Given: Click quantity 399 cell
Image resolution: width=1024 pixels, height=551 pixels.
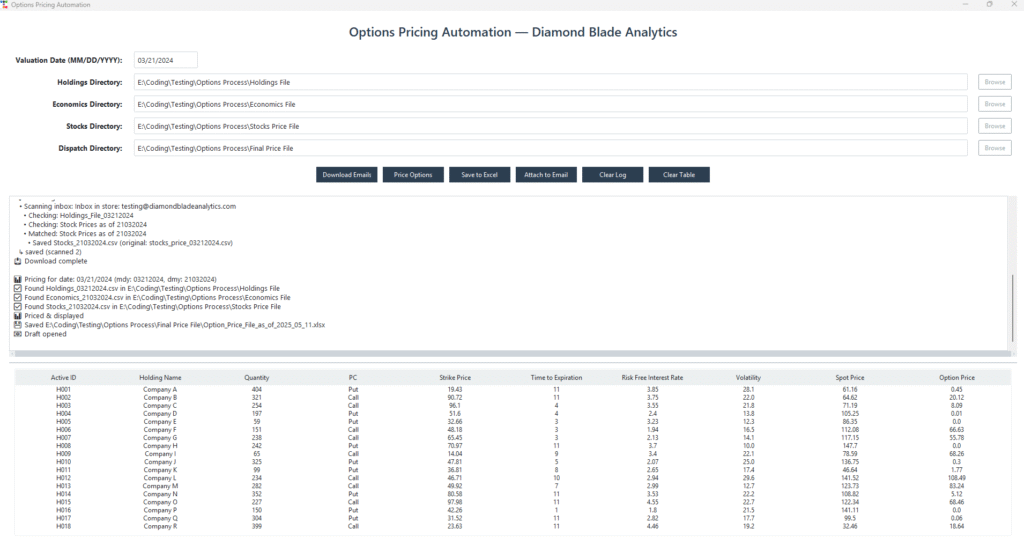Looking at the screenshot, I should coord(257,526).
